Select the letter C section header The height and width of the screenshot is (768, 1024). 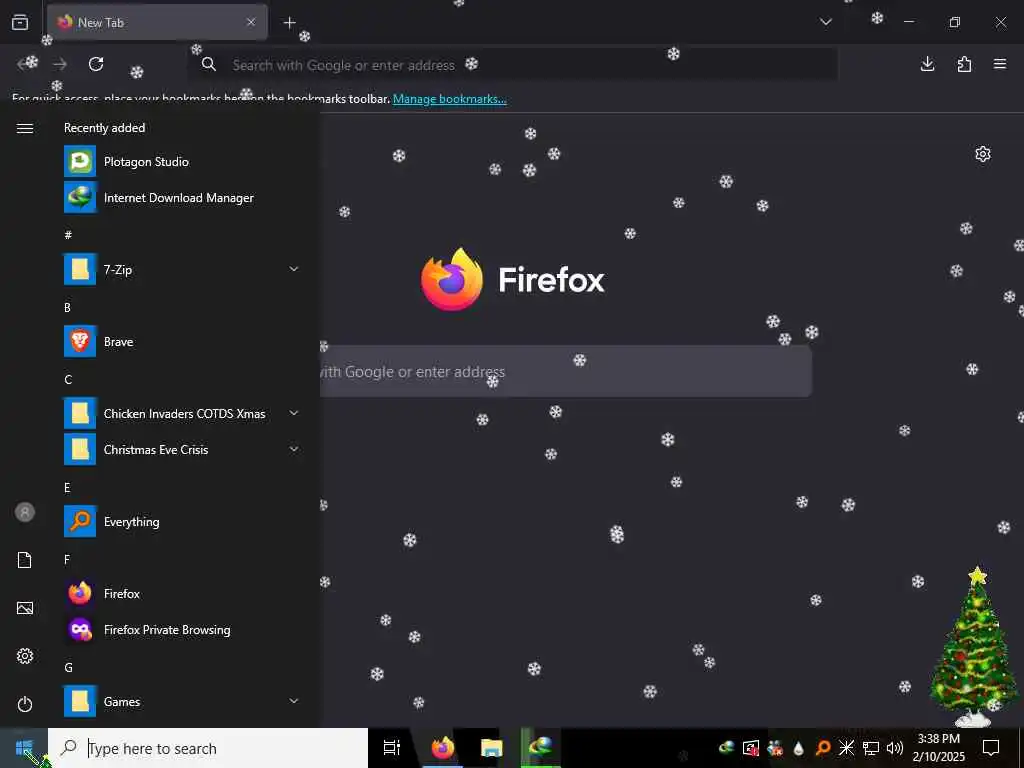click(x=68, y=379)
